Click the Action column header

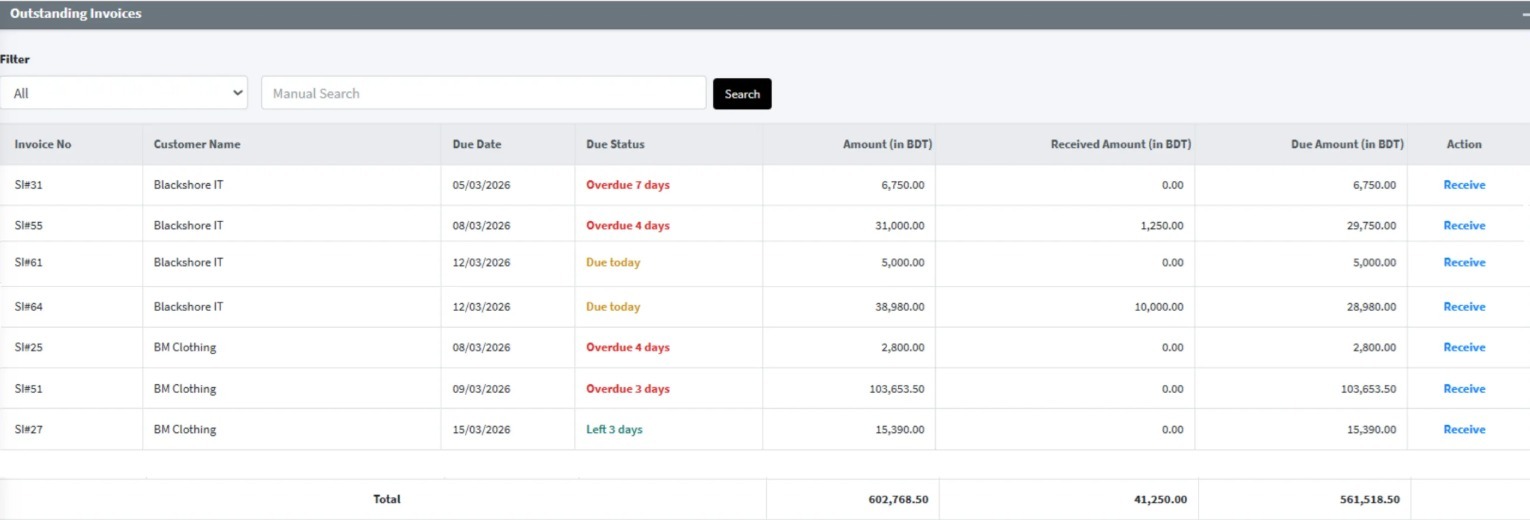pos(1464,144)
